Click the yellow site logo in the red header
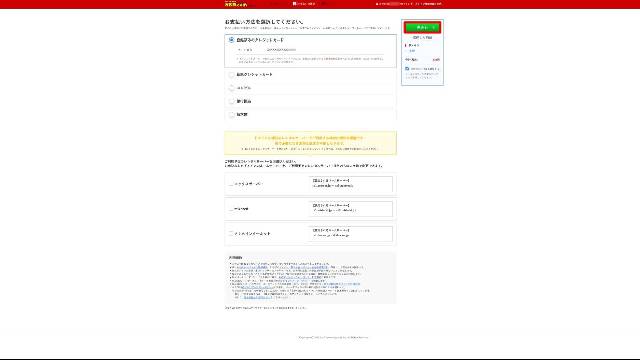The height and width of the screenshot is (360, 640). (x=236, y=4)
